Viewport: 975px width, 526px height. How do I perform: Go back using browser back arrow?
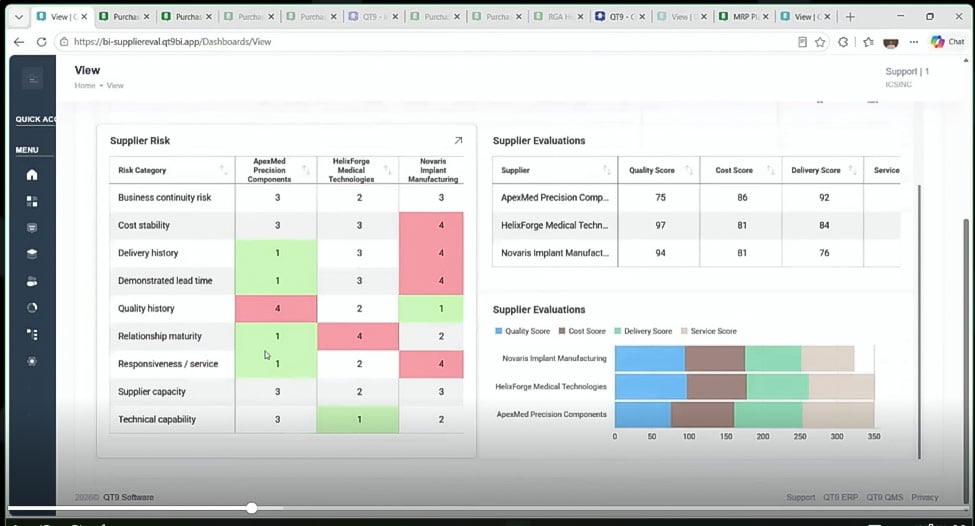pos(19,42)
